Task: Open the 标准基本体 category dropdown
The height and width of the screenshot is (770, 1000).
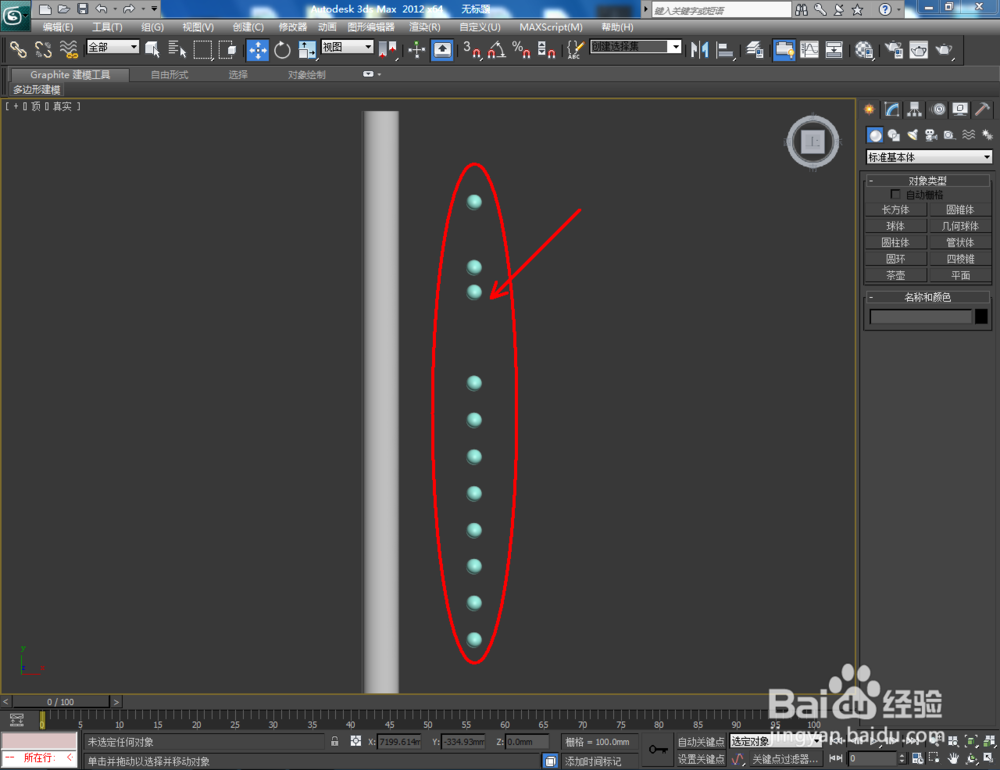Action: coord(929,157)
